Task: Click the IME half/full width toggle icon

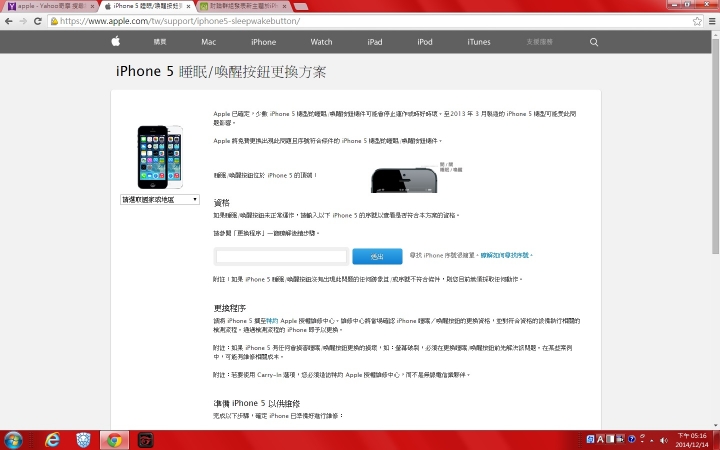Action: tap(610, 439)
